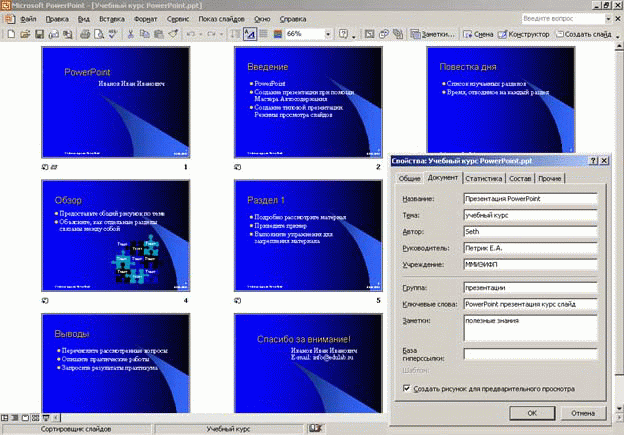Open the Сервис menu

pos(177,19)
